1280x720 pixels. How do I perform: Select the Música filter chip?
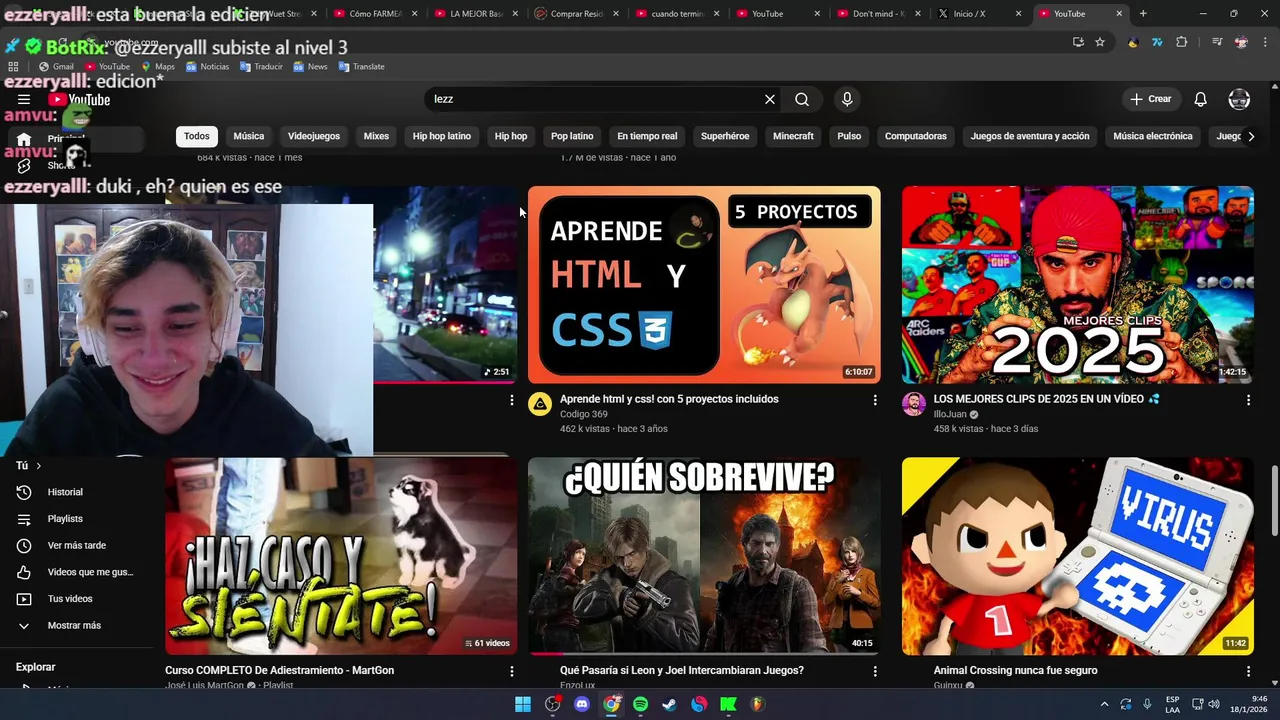tap(249, 136)
